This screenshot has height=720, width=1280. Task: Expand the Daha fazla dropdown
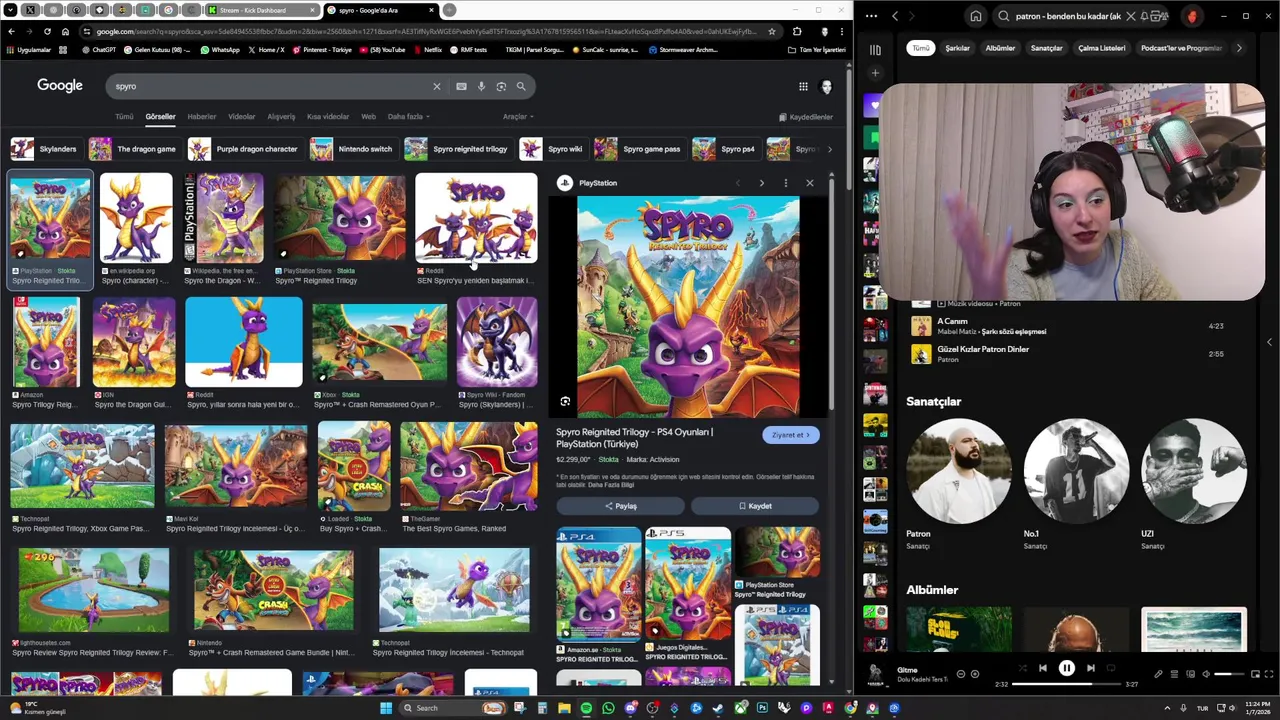[408, 117]
